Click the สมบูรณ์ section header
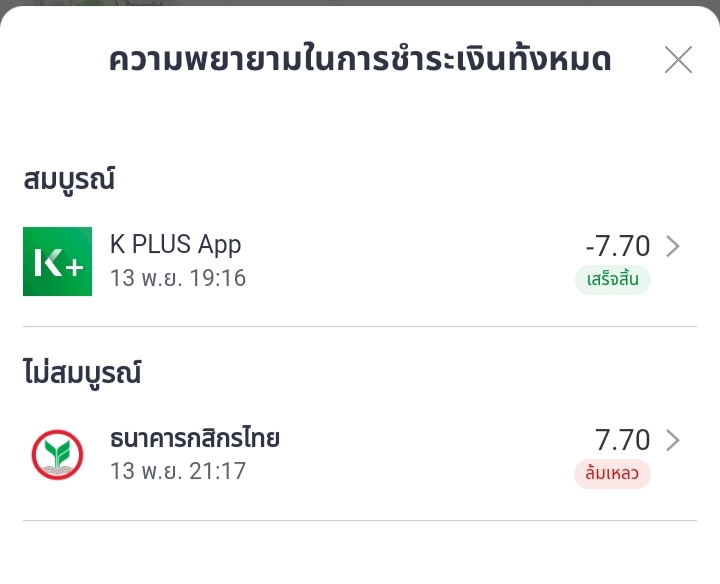Viewport: 720px width, 584px height. tap(69, 180)
